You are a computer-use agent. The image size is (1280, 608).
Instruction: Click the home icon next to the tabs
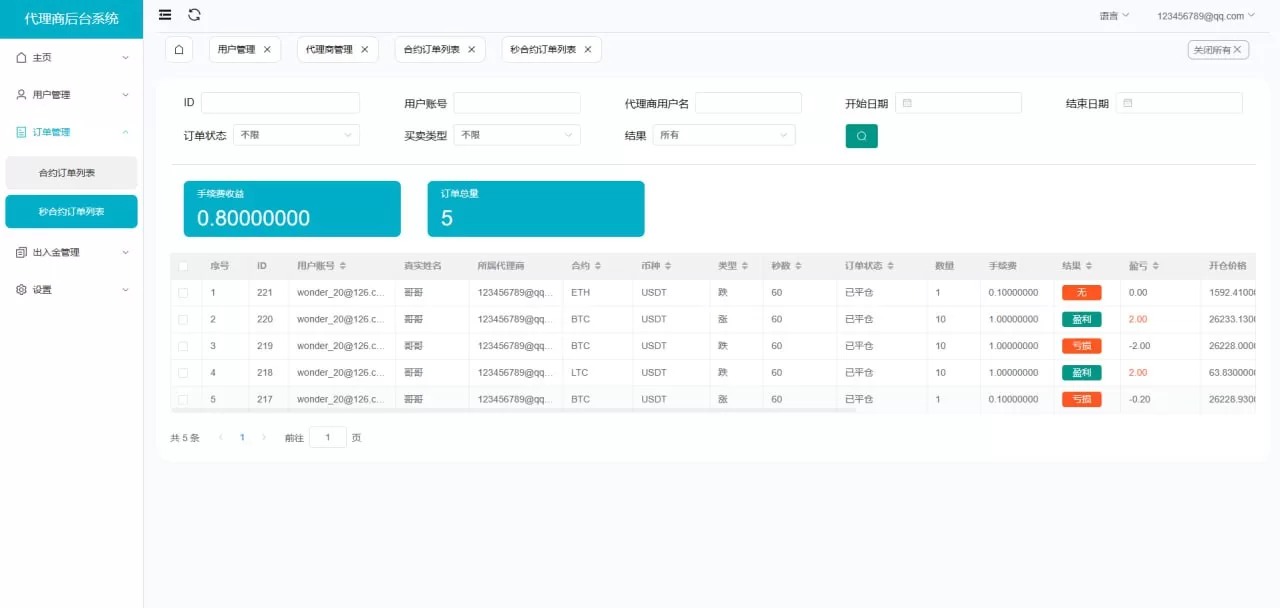(x=179, y=48)
